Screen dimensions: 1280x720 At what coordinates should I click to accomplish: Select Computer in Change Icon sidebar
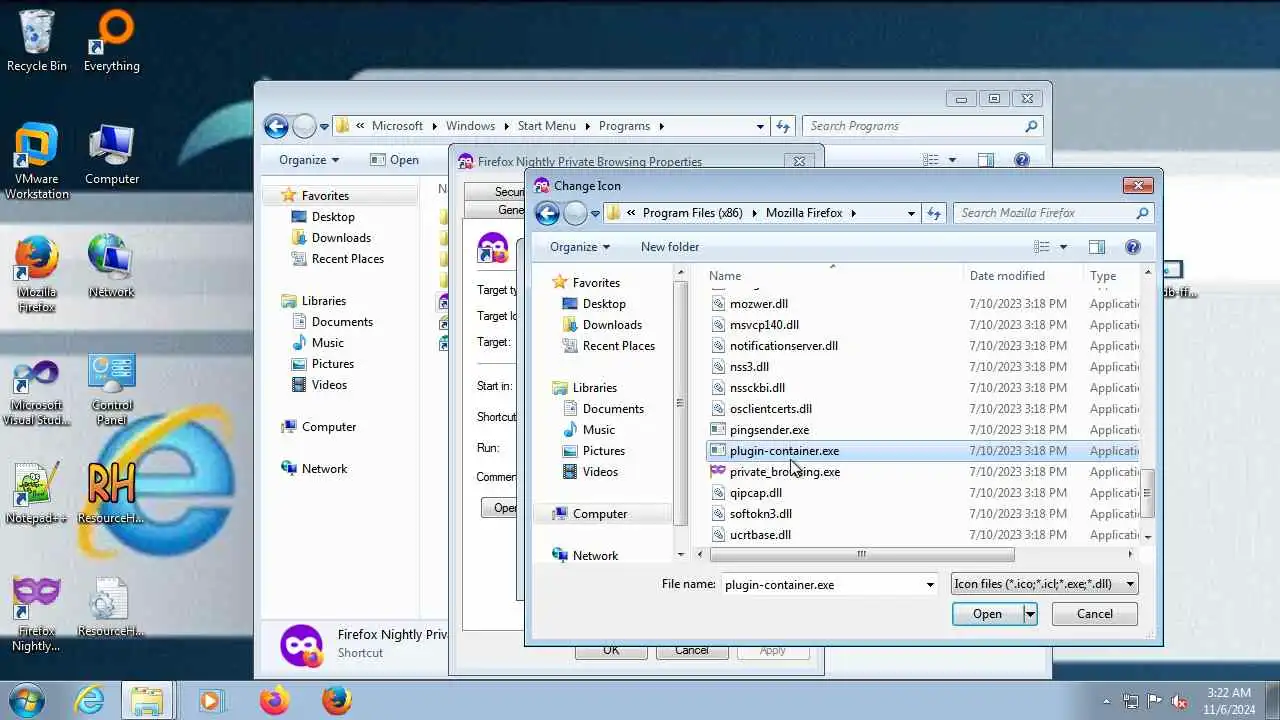(600, 514)
